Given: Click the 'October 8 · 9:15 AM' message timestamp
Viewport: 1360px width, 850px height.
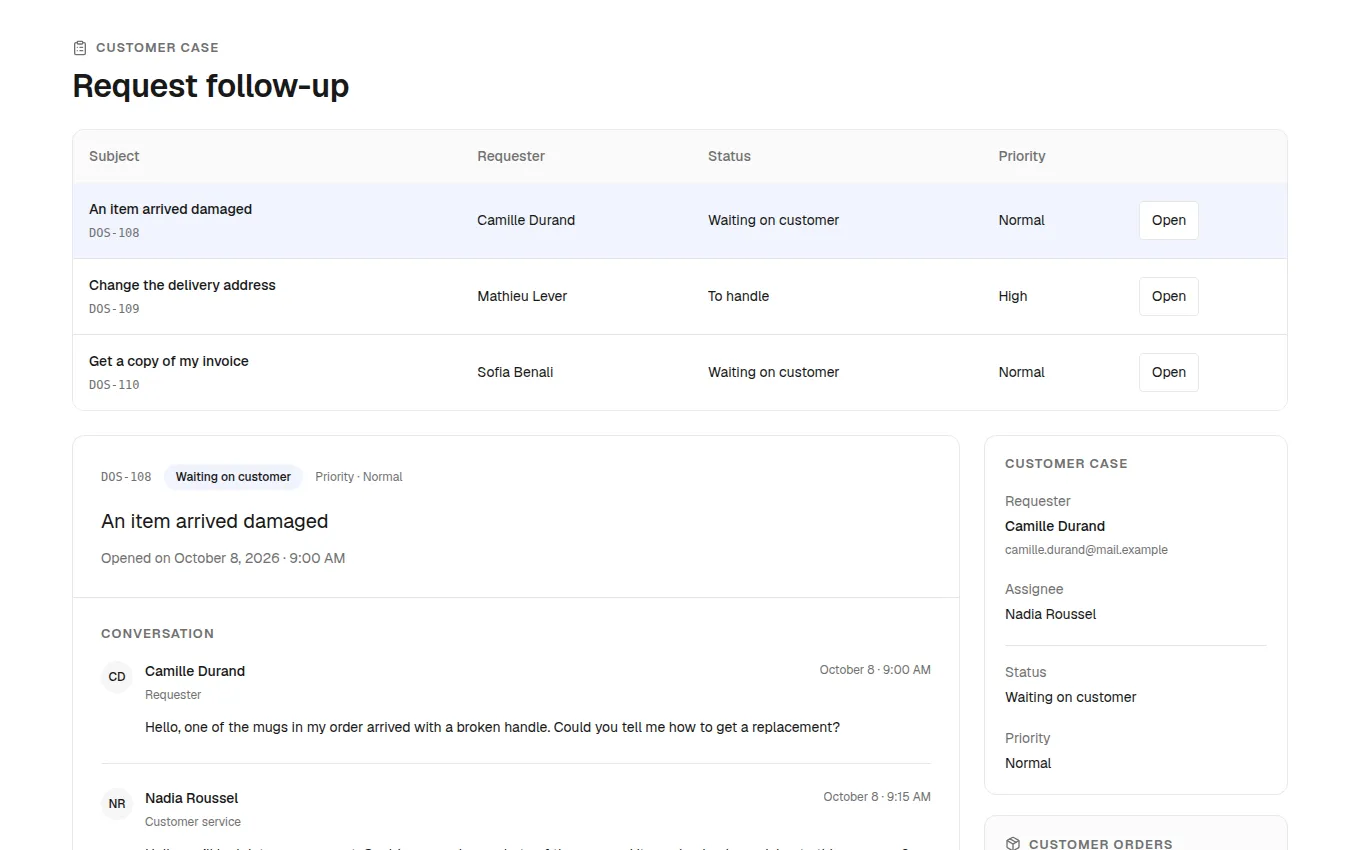Looking at the screenshot, I should pos(877,797).
